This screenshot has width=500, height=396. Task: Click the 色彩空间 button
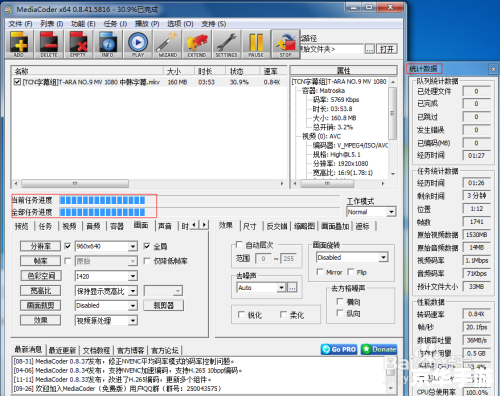(41, 276)
